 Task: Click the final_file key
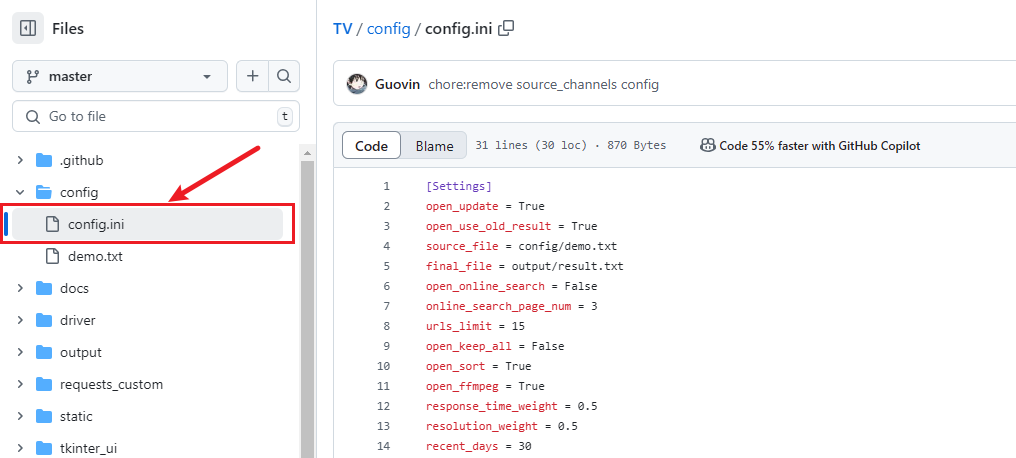[x=459, y=266]
